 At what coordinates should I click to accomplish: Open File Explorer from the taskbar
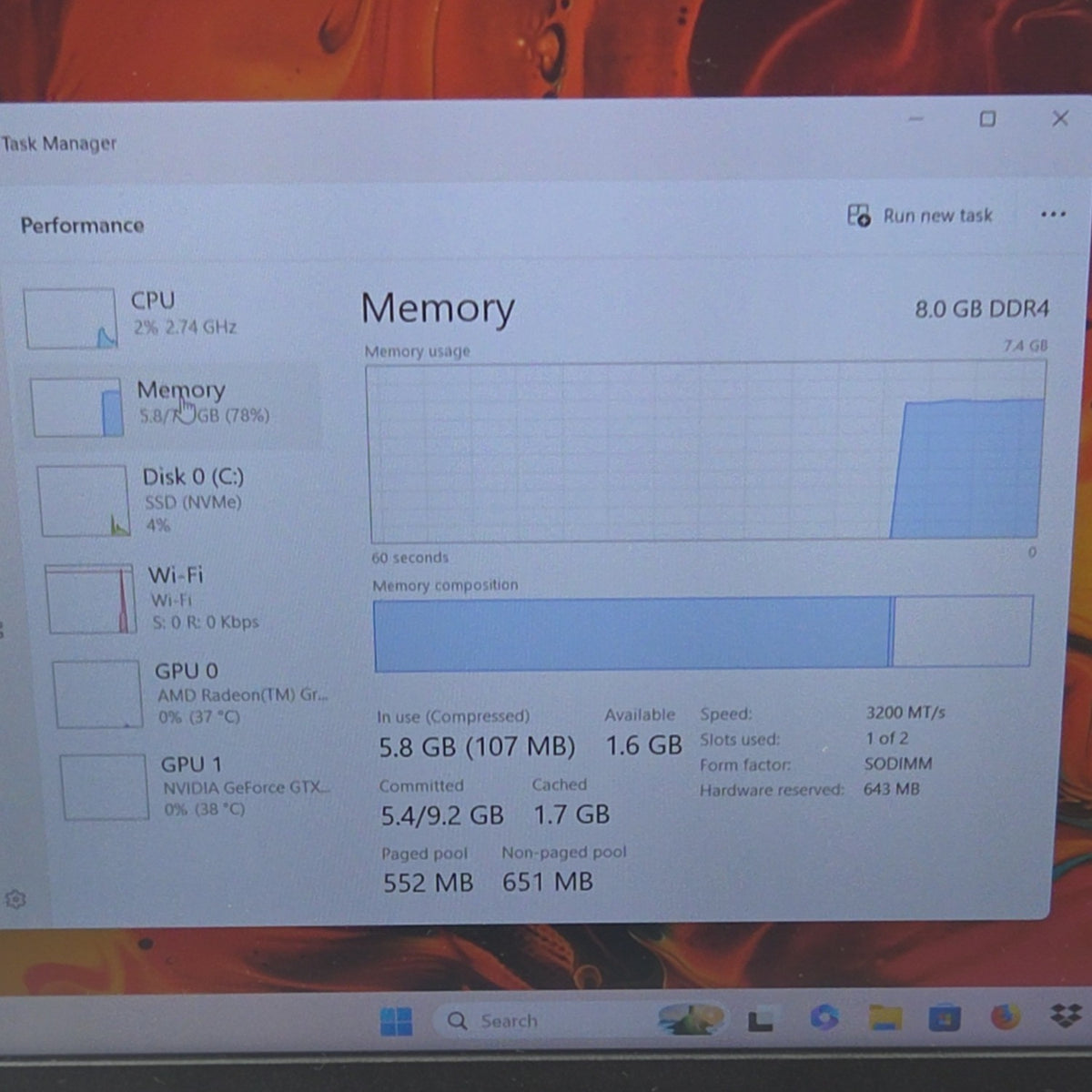(885, 1017)
